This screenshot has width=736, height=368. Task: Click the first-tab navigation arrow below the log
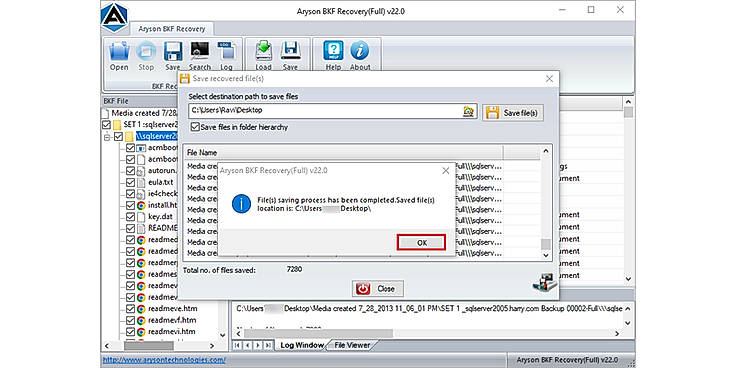[x=237, y=345]
